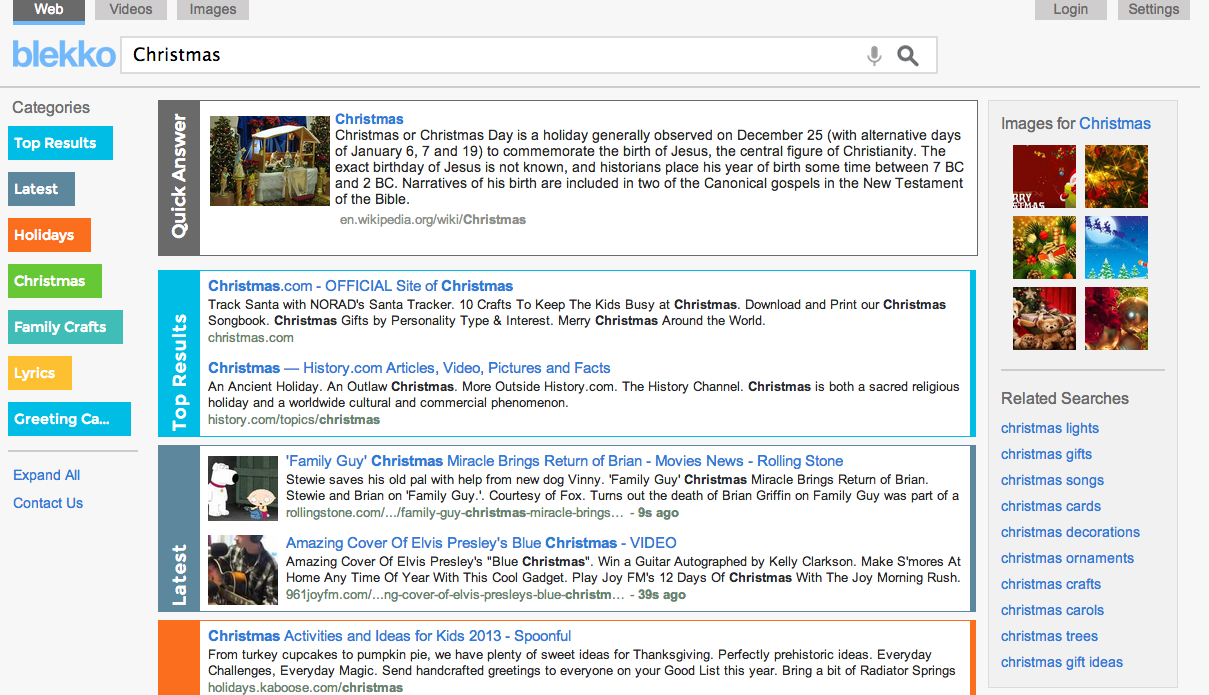This screenshot has width=1209, height=695.
Task: Open the History.com Articles result link
Action: coord(409,368)
